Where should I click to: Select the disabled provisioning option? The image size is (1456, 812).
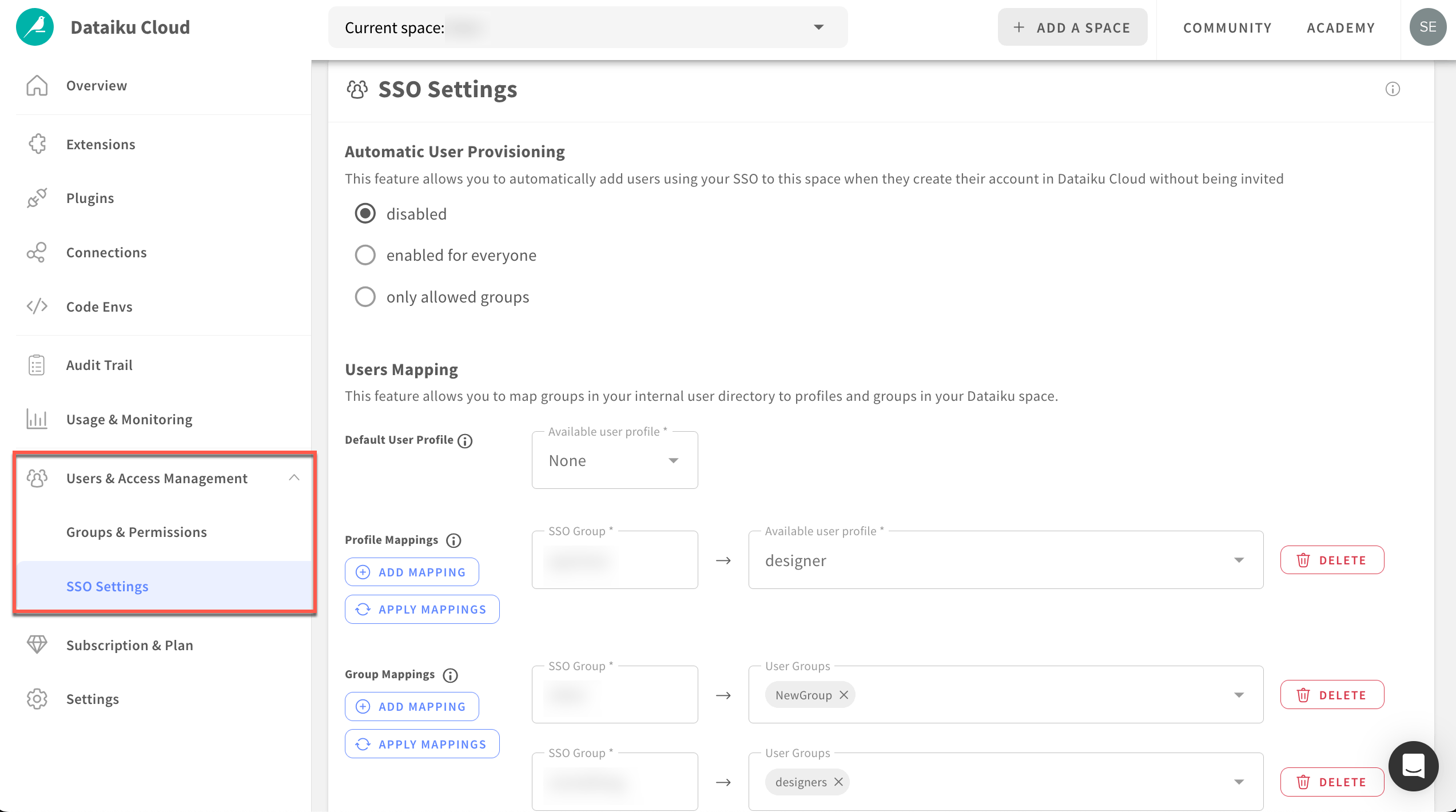(x=365, y=213)
